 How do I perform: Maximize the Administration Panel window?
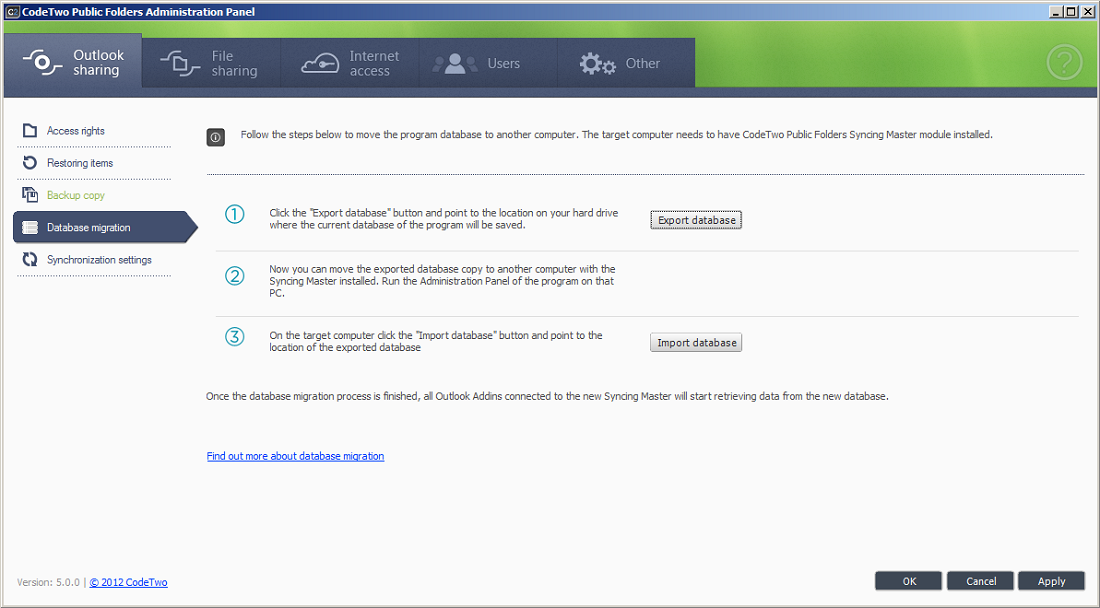click(x=1071, y=11)
